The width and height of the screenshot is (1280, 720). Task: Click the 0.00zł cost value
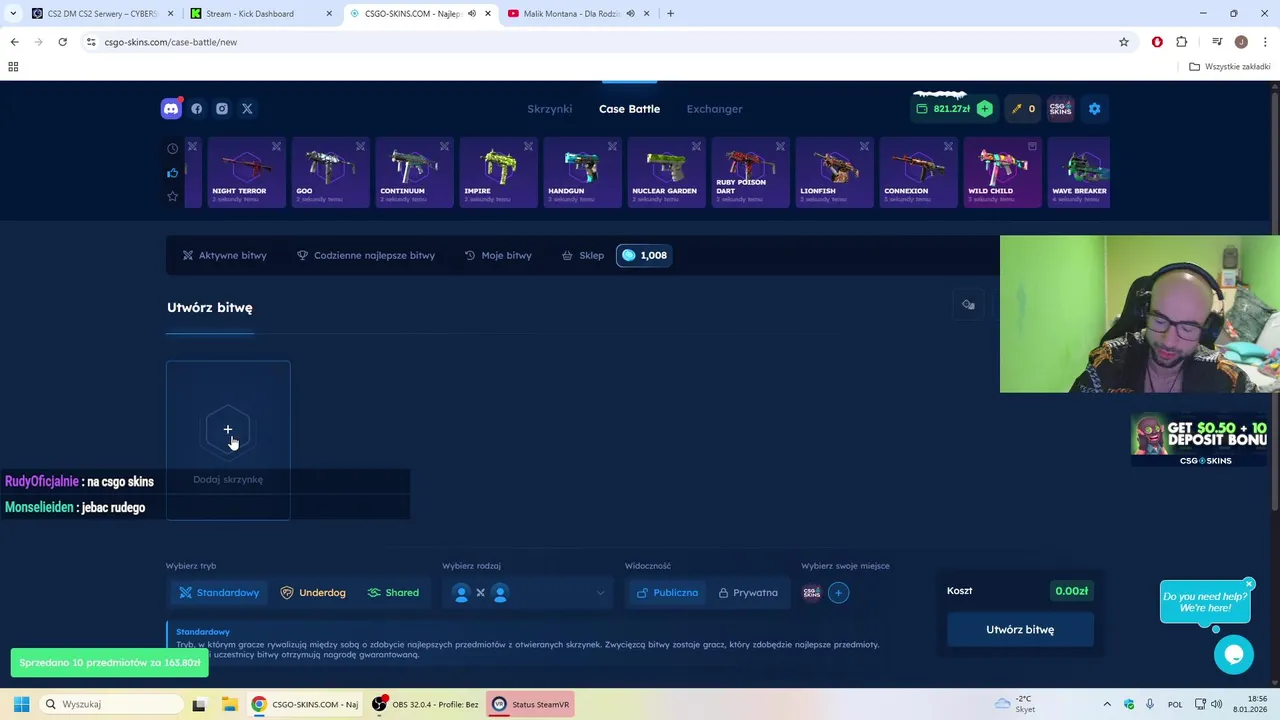click(x=1071, y=591)
